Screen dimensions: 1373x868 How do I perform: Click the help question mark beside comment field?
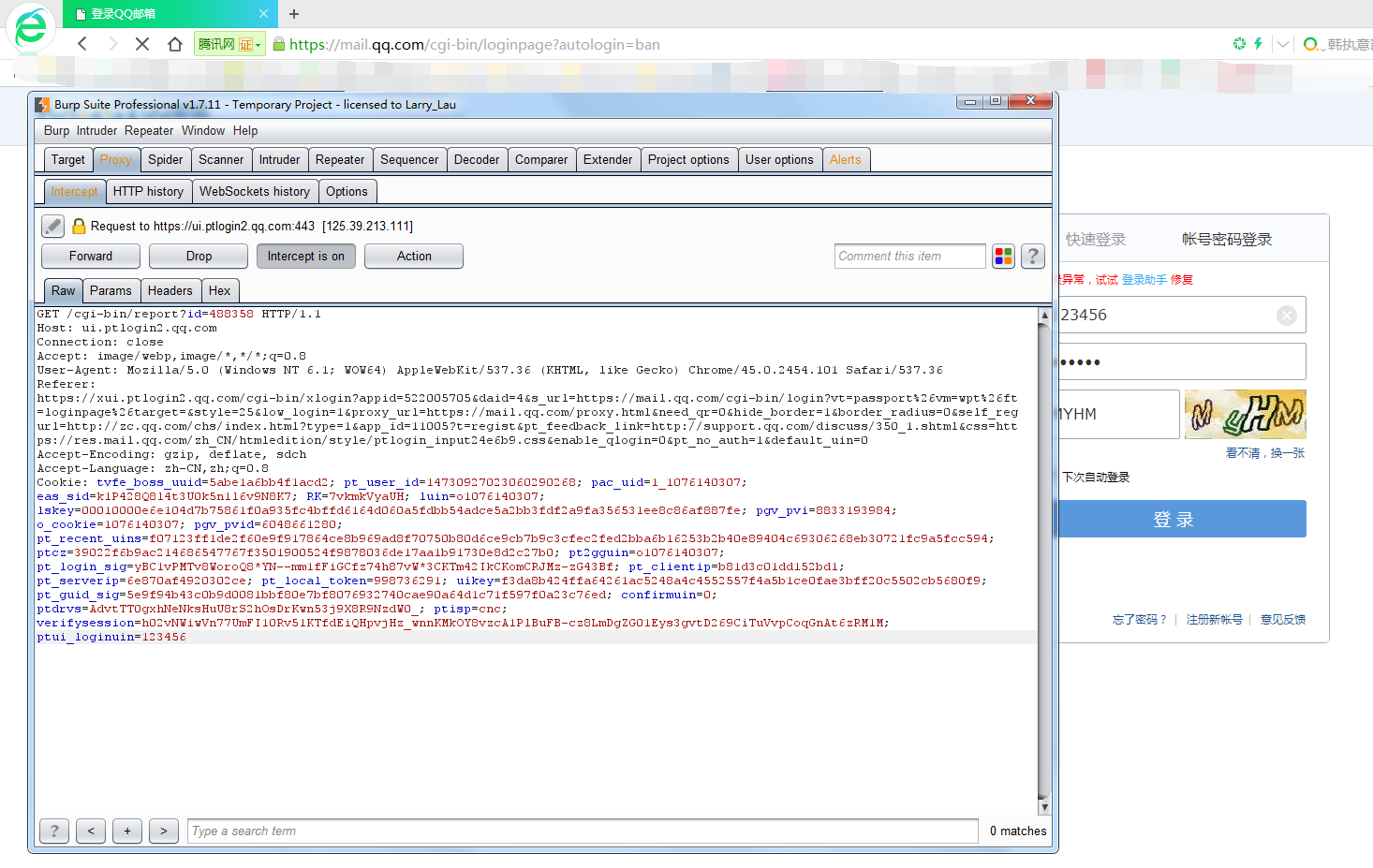(x=1033, y=256)
